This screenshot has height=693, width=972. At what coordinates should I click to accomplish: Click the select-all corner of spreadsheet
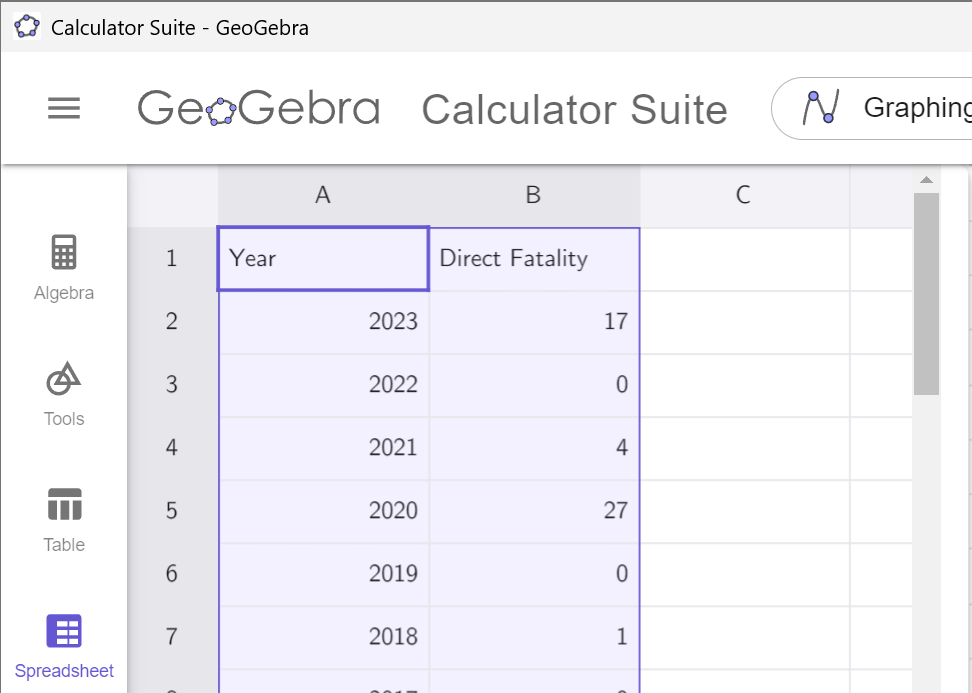pos(172,195)
